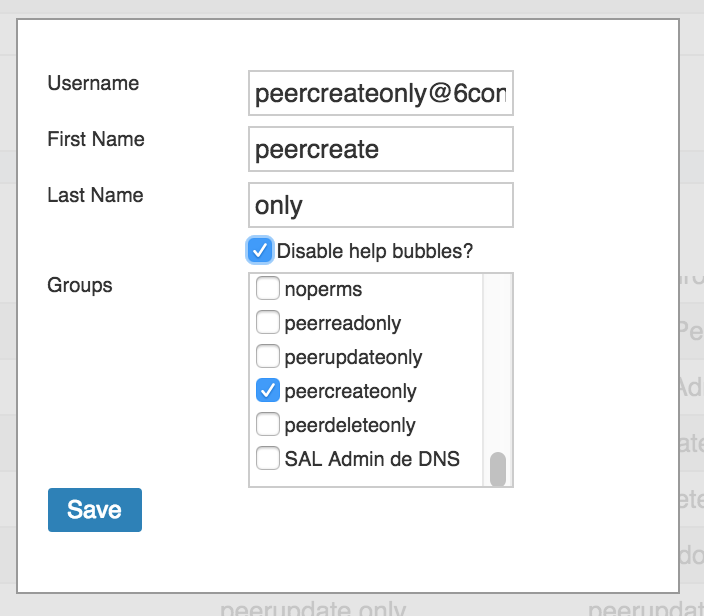Image resolution: width=704 pixels, height=616 pixels.
Task: Uncheck the Disable help bubbles checkbox
Action: 260,250
